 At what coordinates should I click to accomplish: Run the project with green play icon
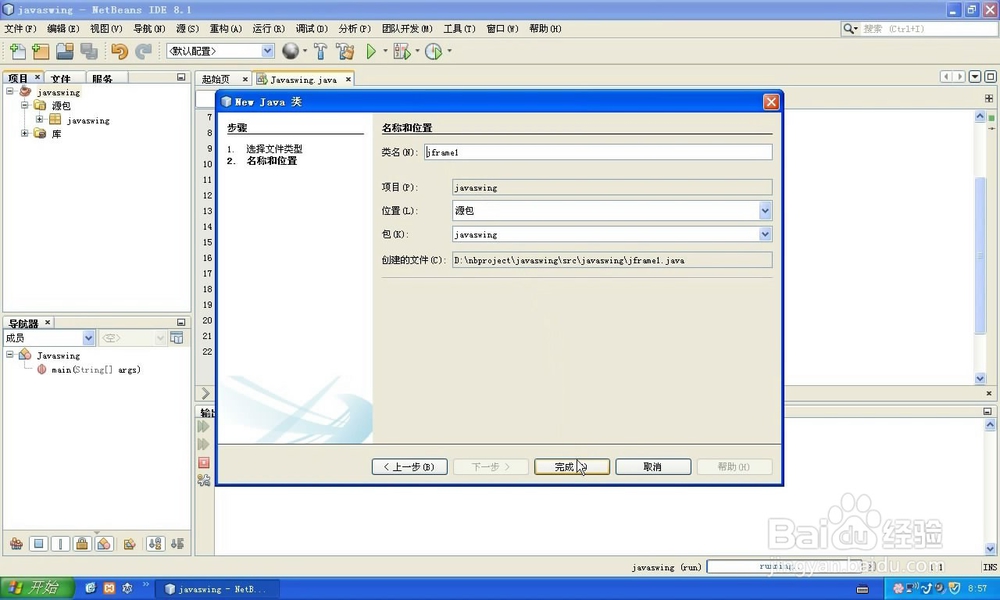tap(371, 51)
